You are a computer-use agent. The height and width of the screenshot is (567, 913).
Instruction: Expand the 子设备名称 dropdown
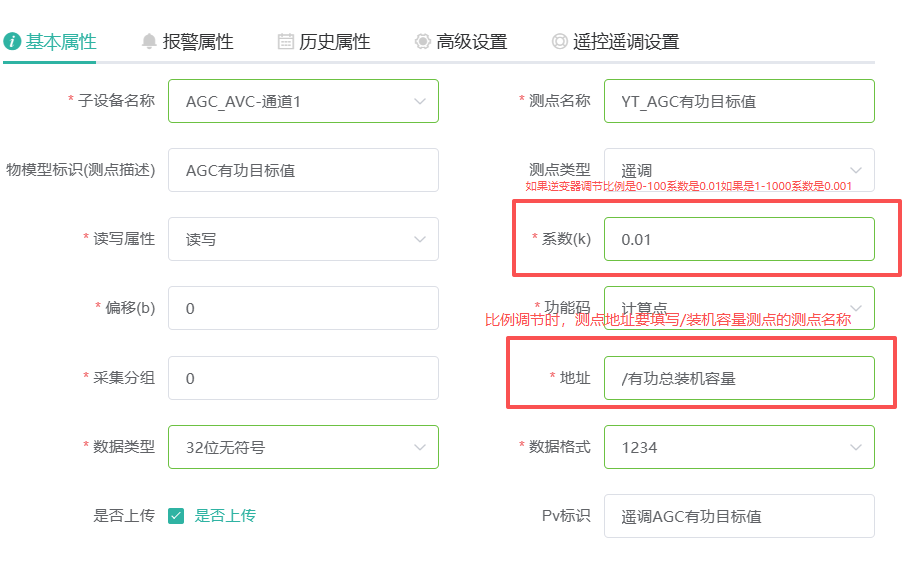click(419, 101)
